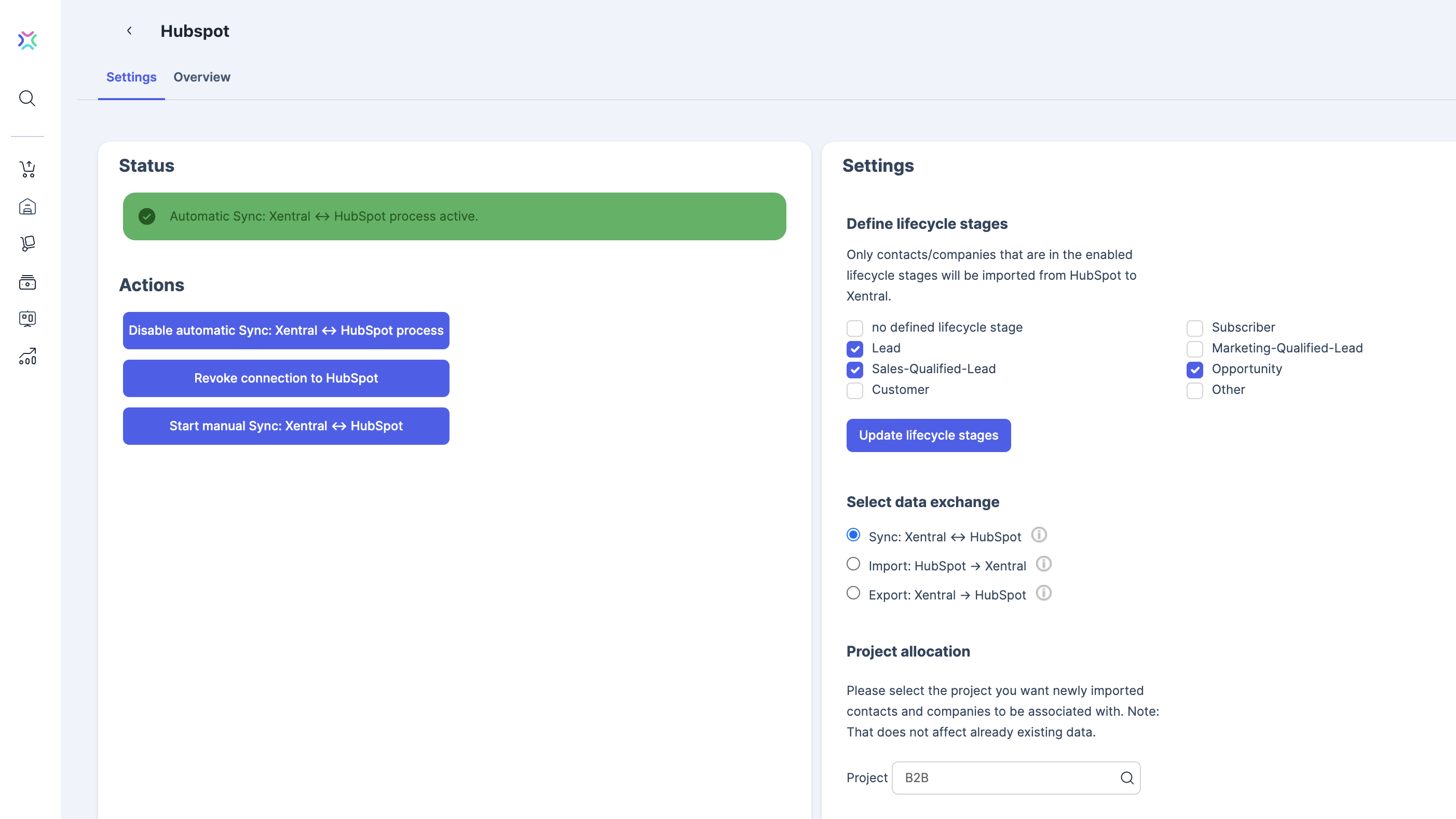Open the info icon beside Sync: Xentral HubSpot
The width and height of the screenshot is (1456, 819).
[1039, 535]
